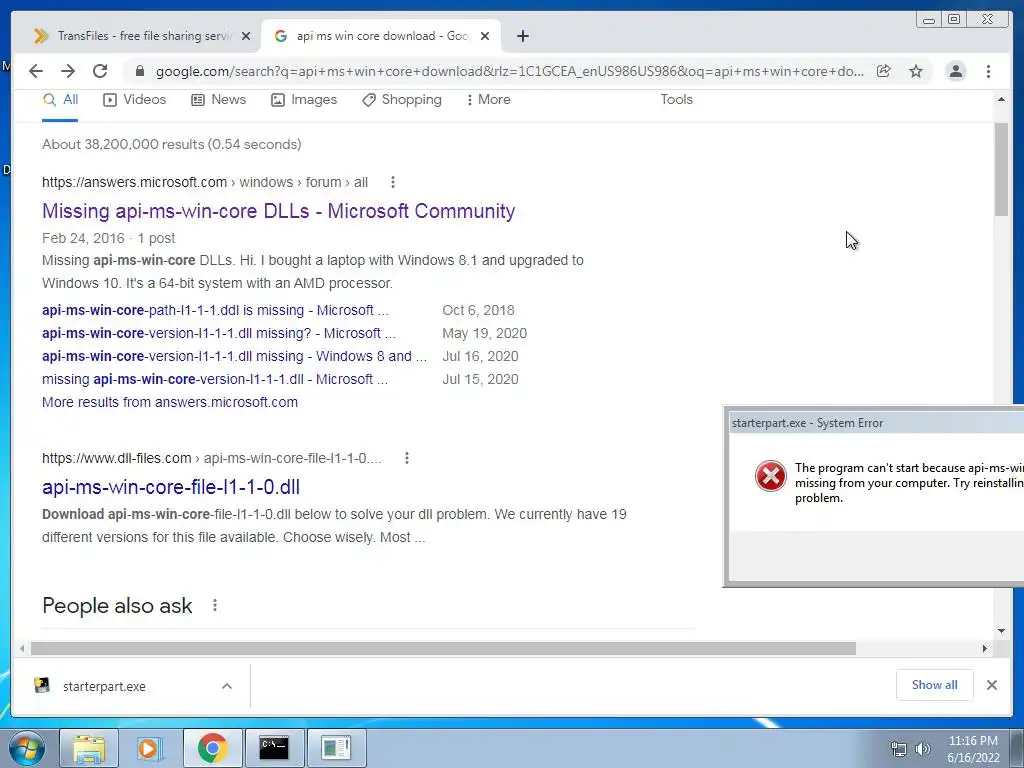
Task: Share this page via address bar icon
Action: coord(884,71)
